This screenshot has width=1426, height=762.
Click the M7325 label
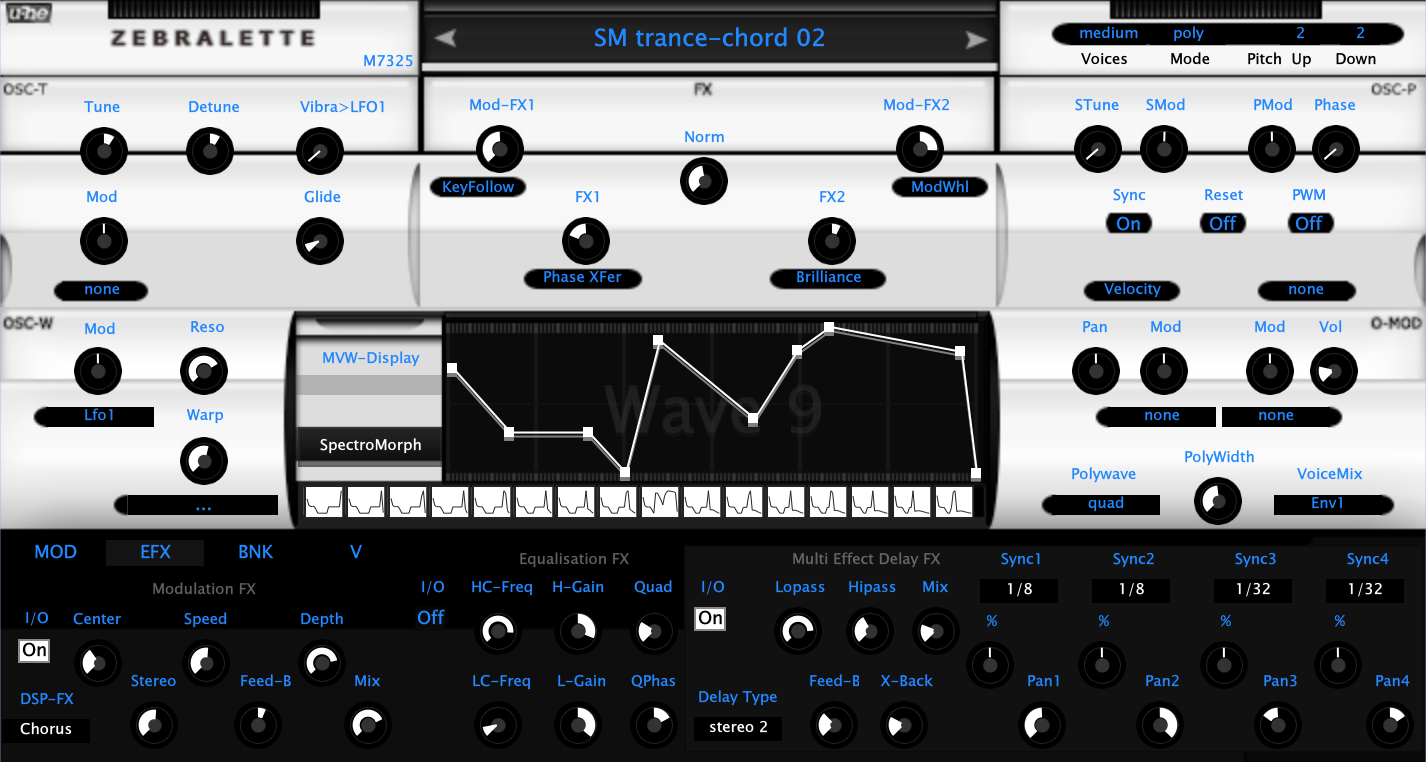tap(388, 61)
